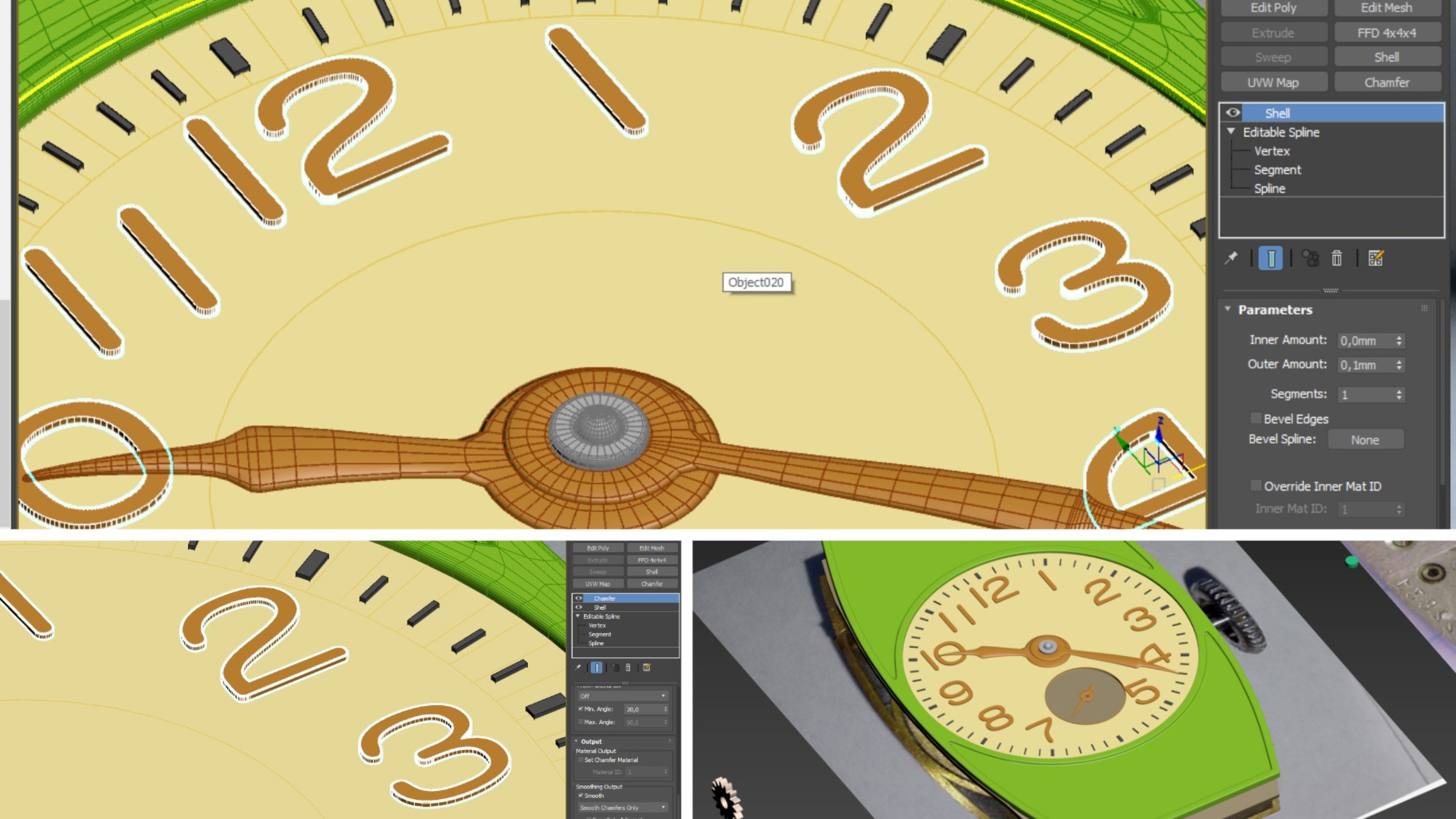1456x819 pixels.
Task: Collapse Editable Spline tree in the top stack
Action: pos(1231,131)
